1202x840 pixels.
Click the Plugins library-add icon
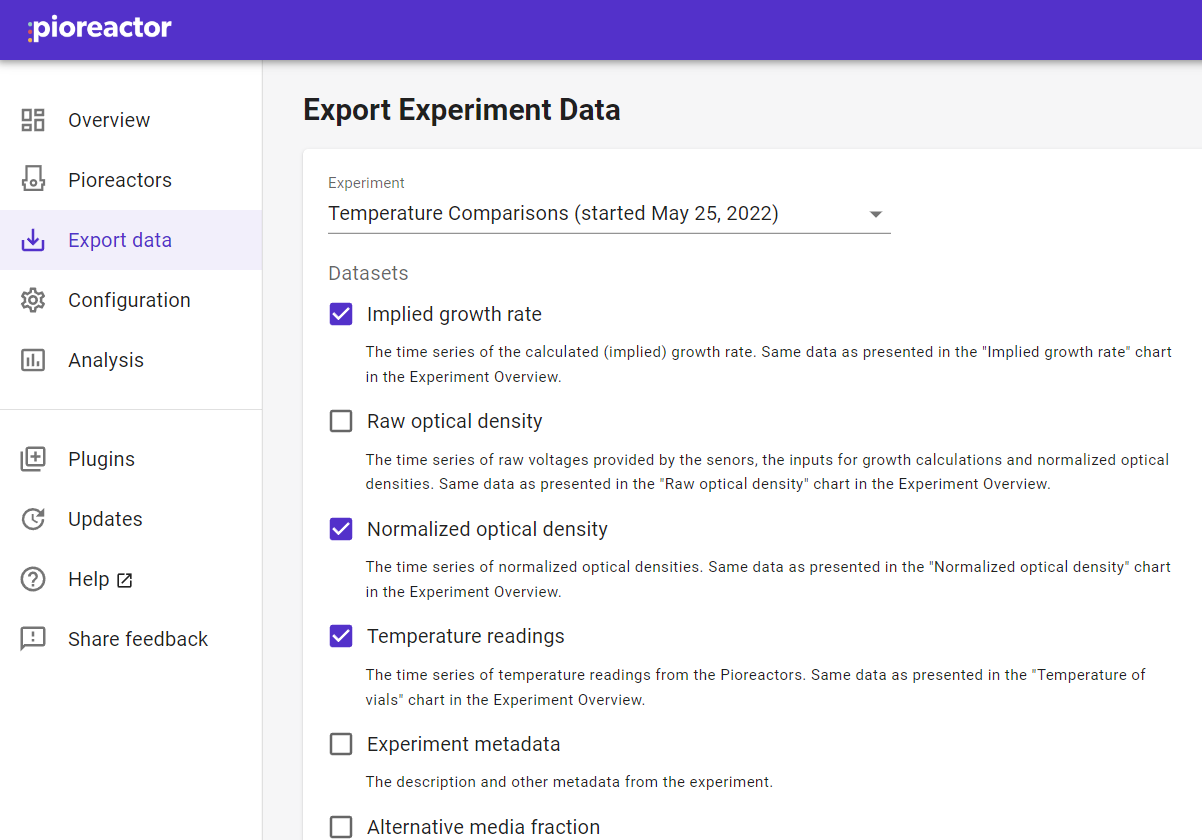click(33, 459)
